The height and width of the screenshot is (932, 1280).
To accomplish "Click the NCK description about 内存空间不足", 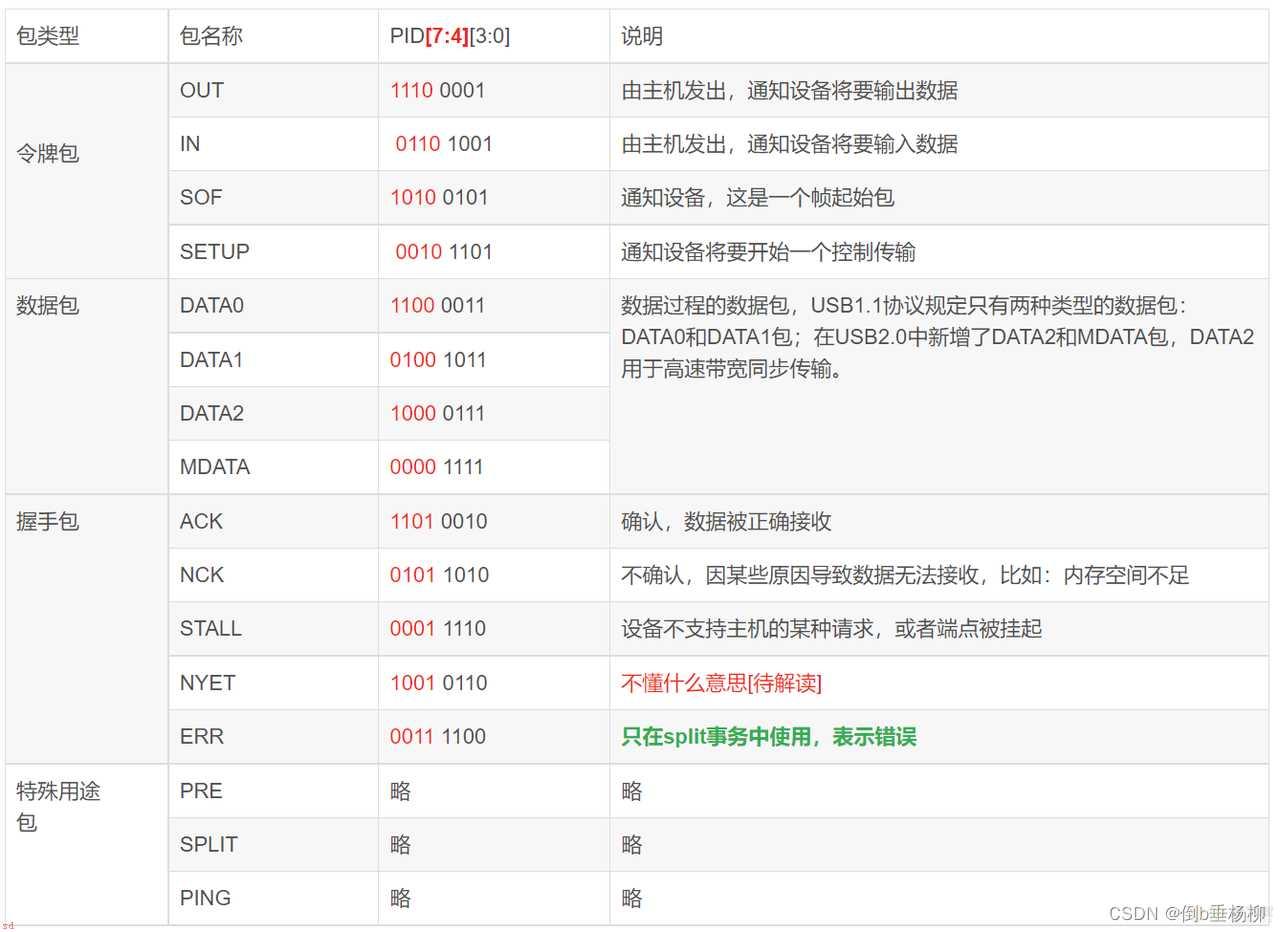I will tap(905, 575).
